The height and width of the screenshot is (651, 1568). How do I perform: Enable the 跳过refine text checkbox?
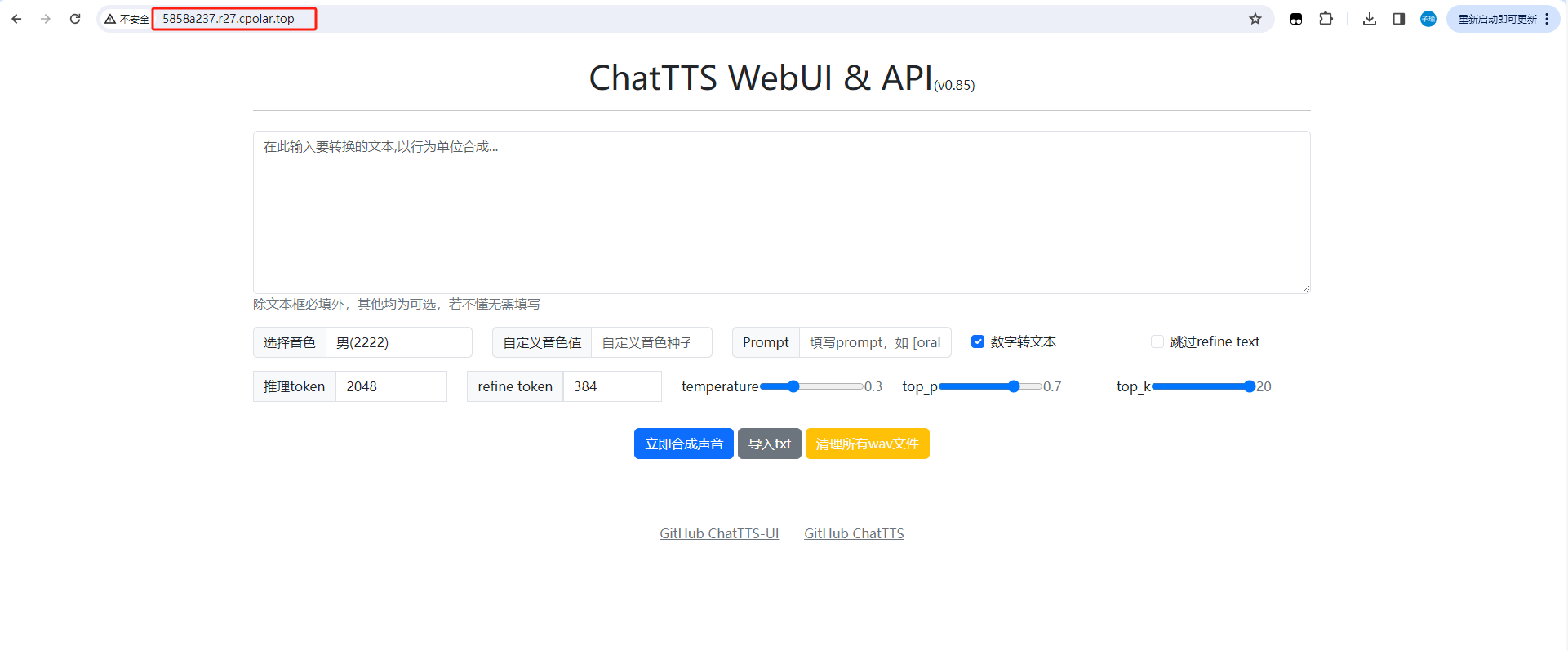point(1157,341)
